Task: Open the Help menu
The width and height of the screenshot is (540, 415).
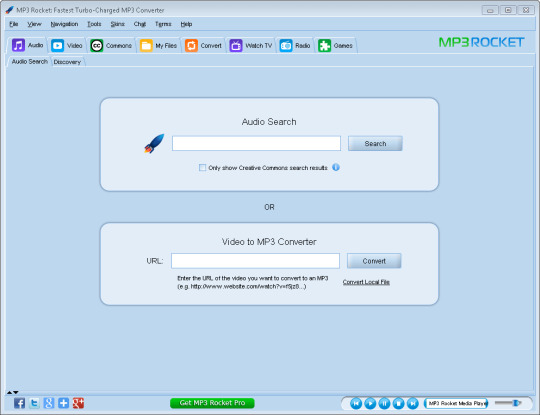Action: click(186, 24)
